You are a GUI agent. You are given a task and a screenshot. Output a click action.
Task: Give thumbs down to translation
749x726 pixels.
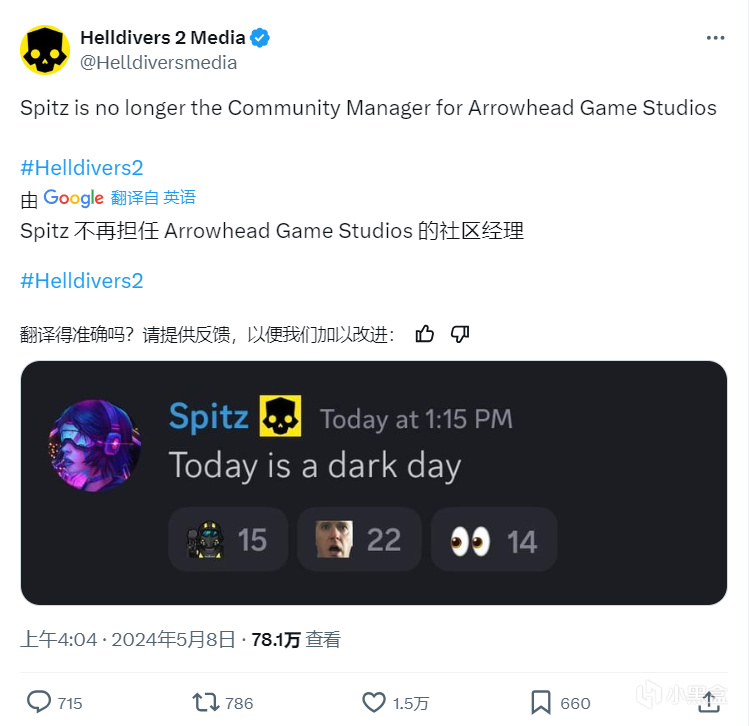[460, 334]
